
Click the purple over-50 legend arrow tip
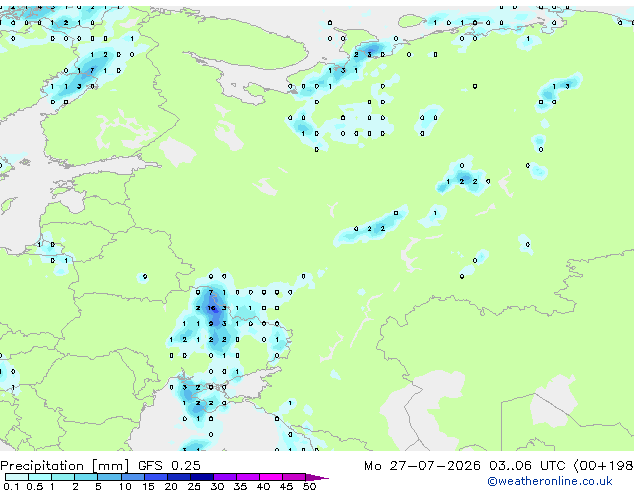(x=316, y=477)
